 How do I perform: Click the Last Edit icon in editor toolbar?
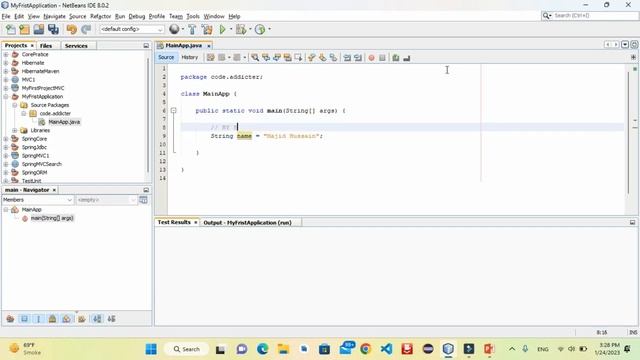211,58
